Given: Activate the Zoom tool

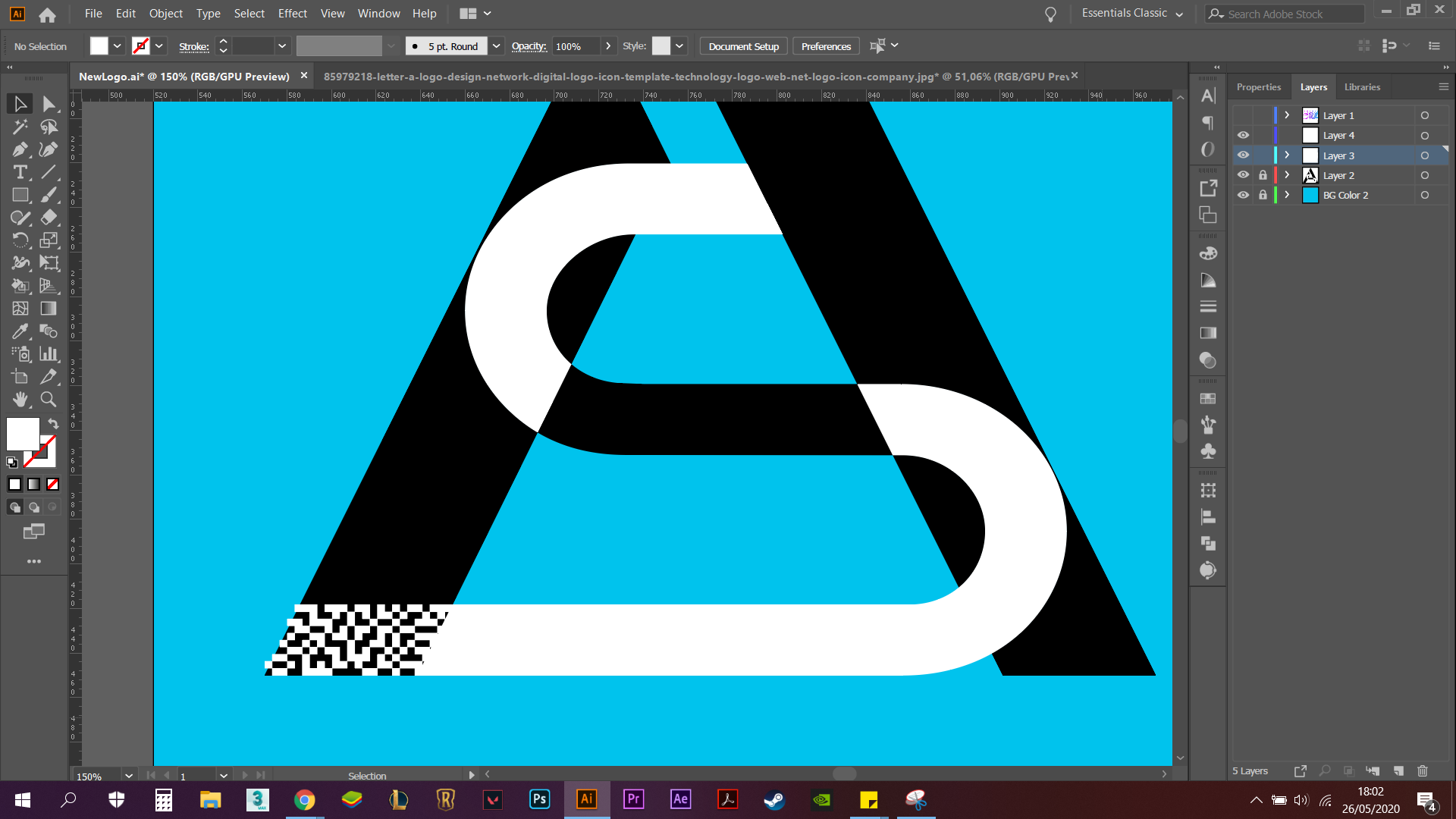Looking at the screenshot, I should (49, 400).
